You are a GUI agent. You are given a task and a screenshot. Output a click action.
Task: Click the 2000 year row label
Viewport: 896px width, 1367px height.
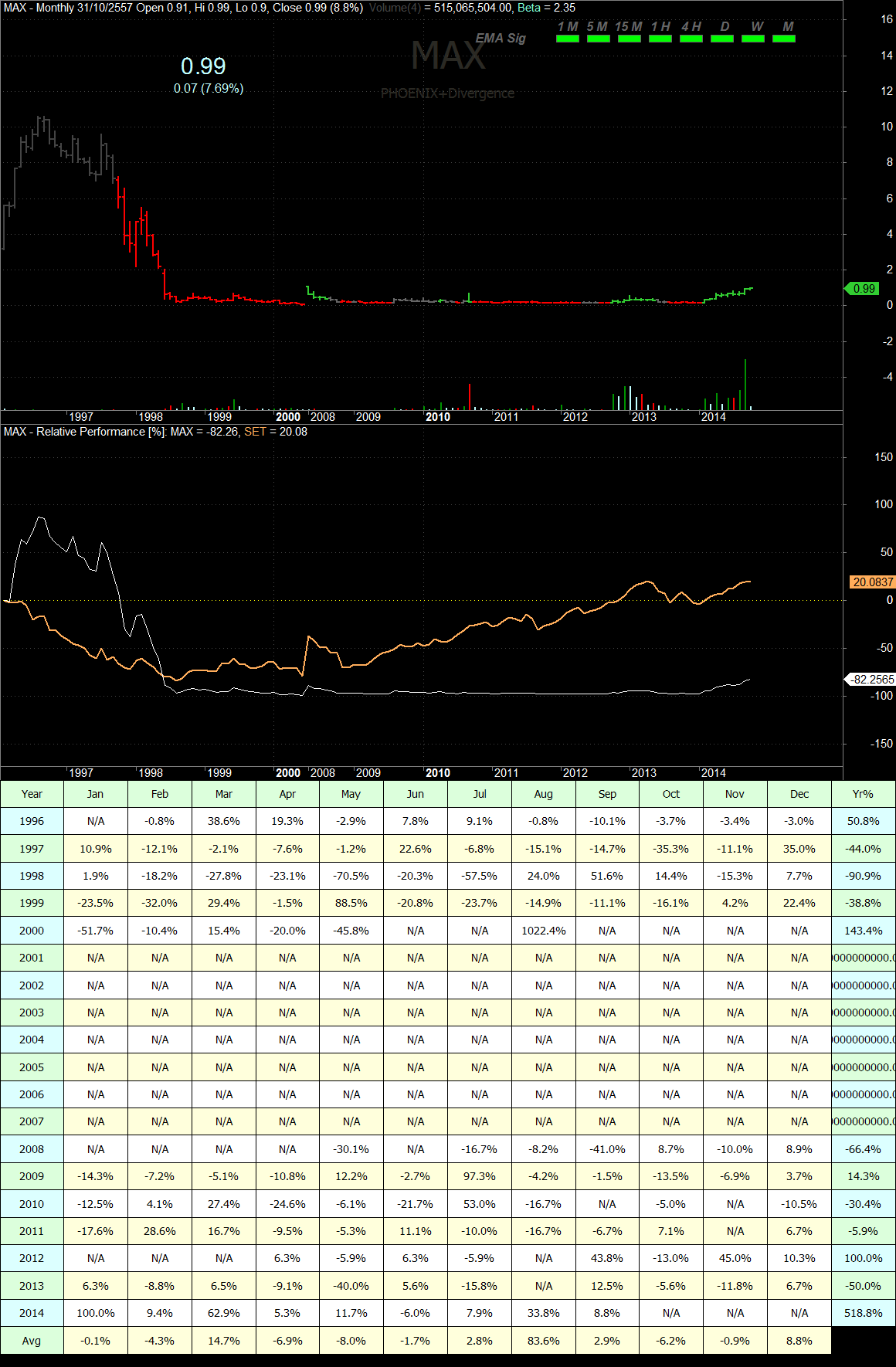(x=32, y=931)
